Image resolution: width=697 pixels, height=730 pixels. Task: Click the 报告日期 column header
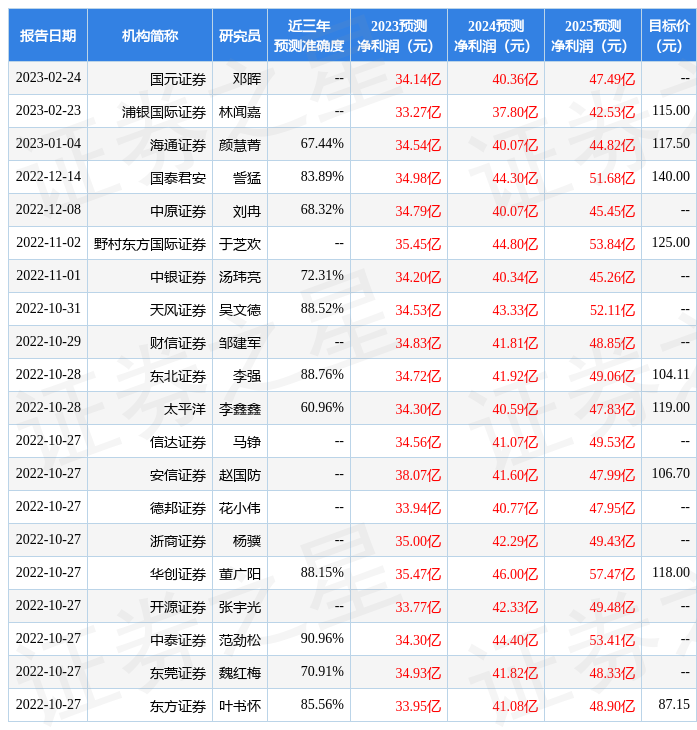coord(48,35)
